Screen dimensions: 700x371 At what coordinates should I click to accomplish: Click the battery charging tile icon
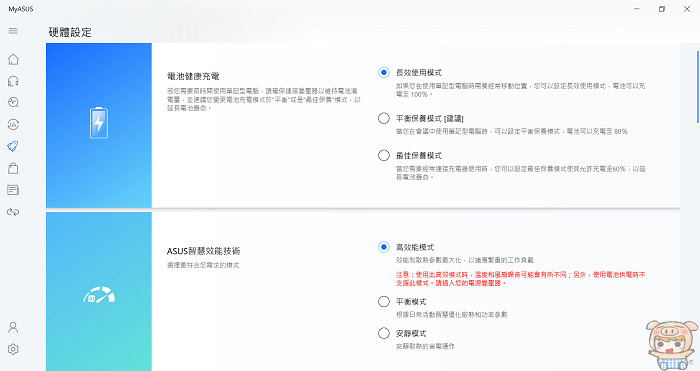point(99,122)
